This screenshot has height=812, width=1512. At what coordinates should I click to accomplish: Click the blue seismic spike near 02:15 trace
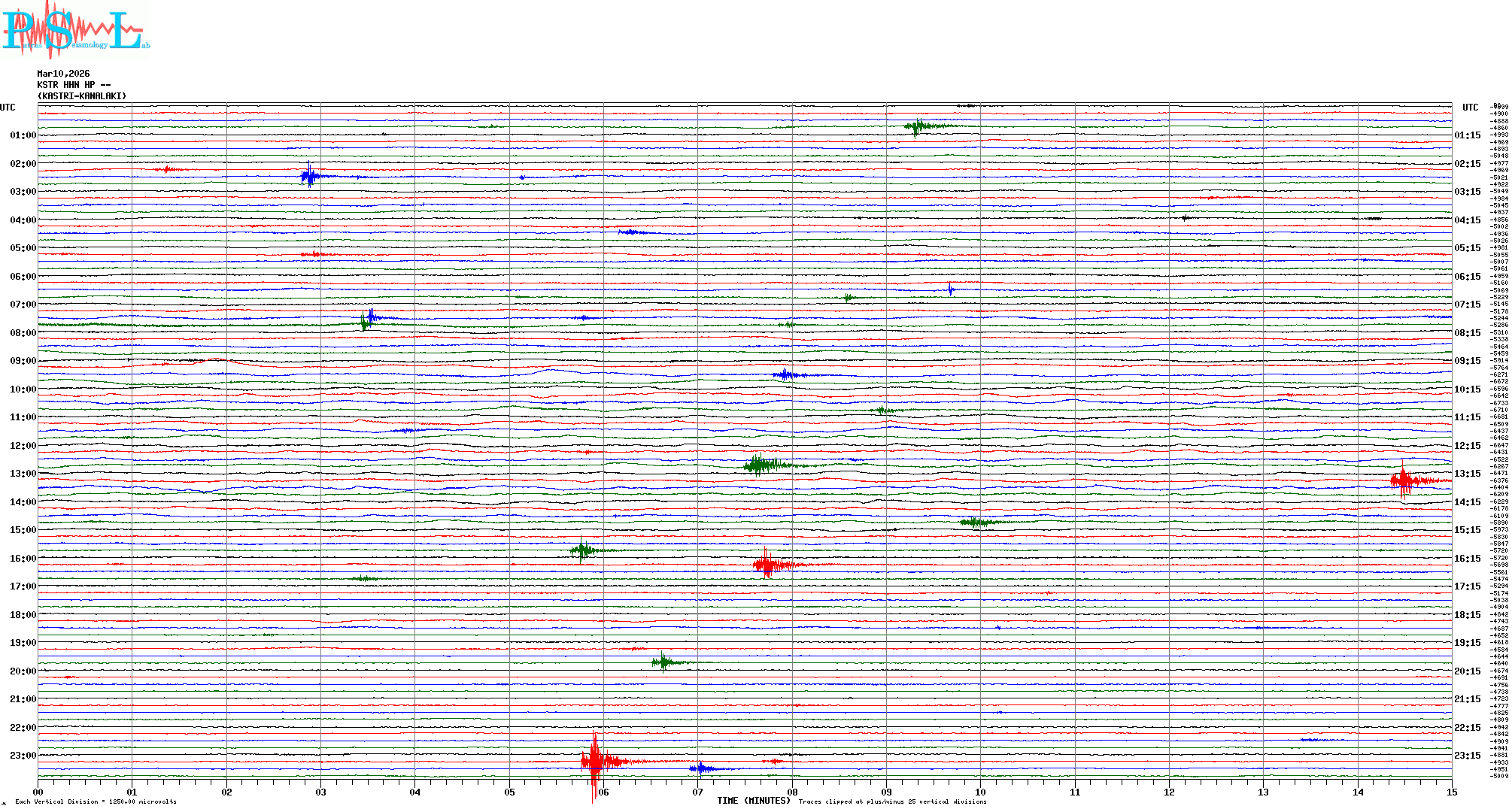[308, 177]
